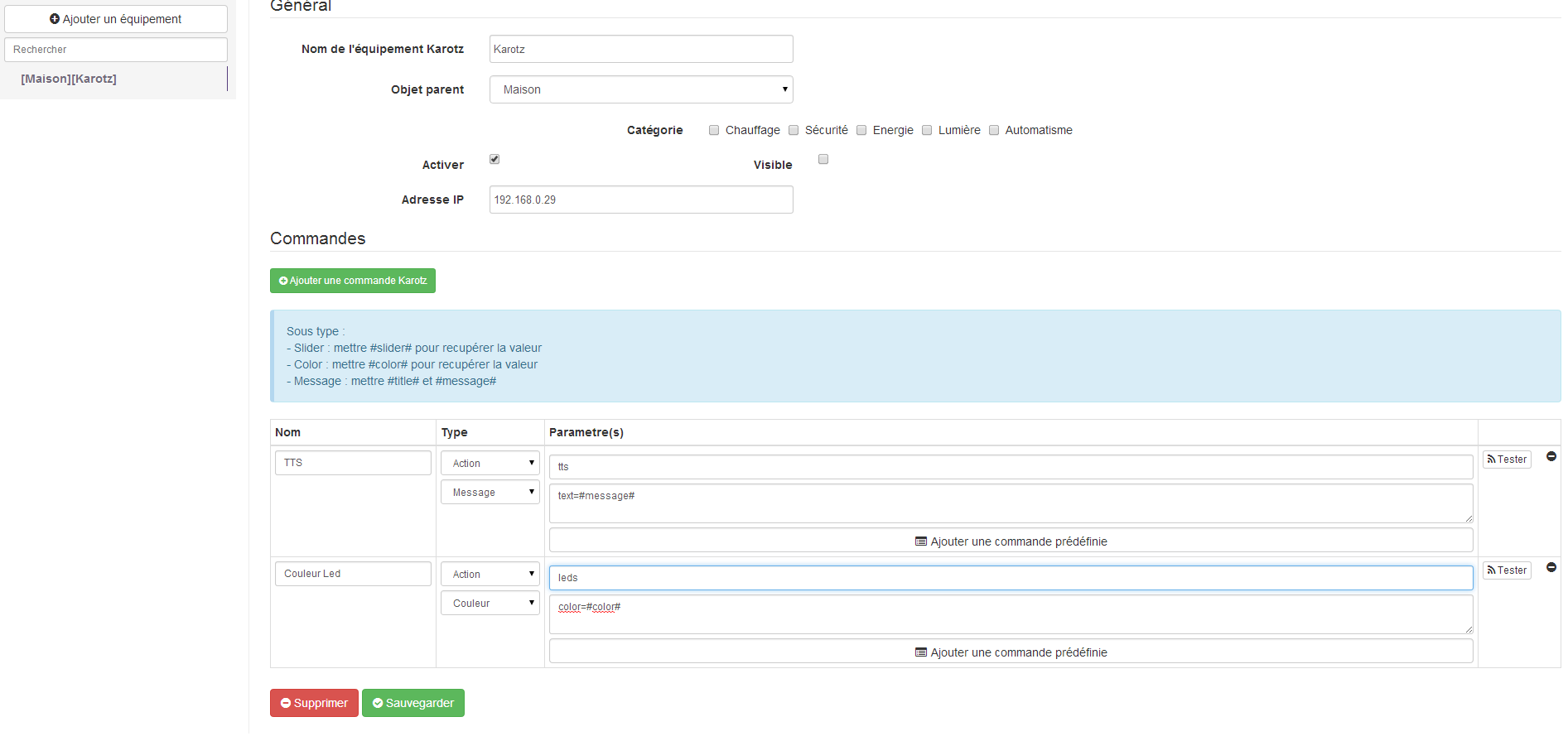Viewport: 1568px width, 741px height.
Task: Click the Color hint line in info box
Action: (x=413, y=364)
